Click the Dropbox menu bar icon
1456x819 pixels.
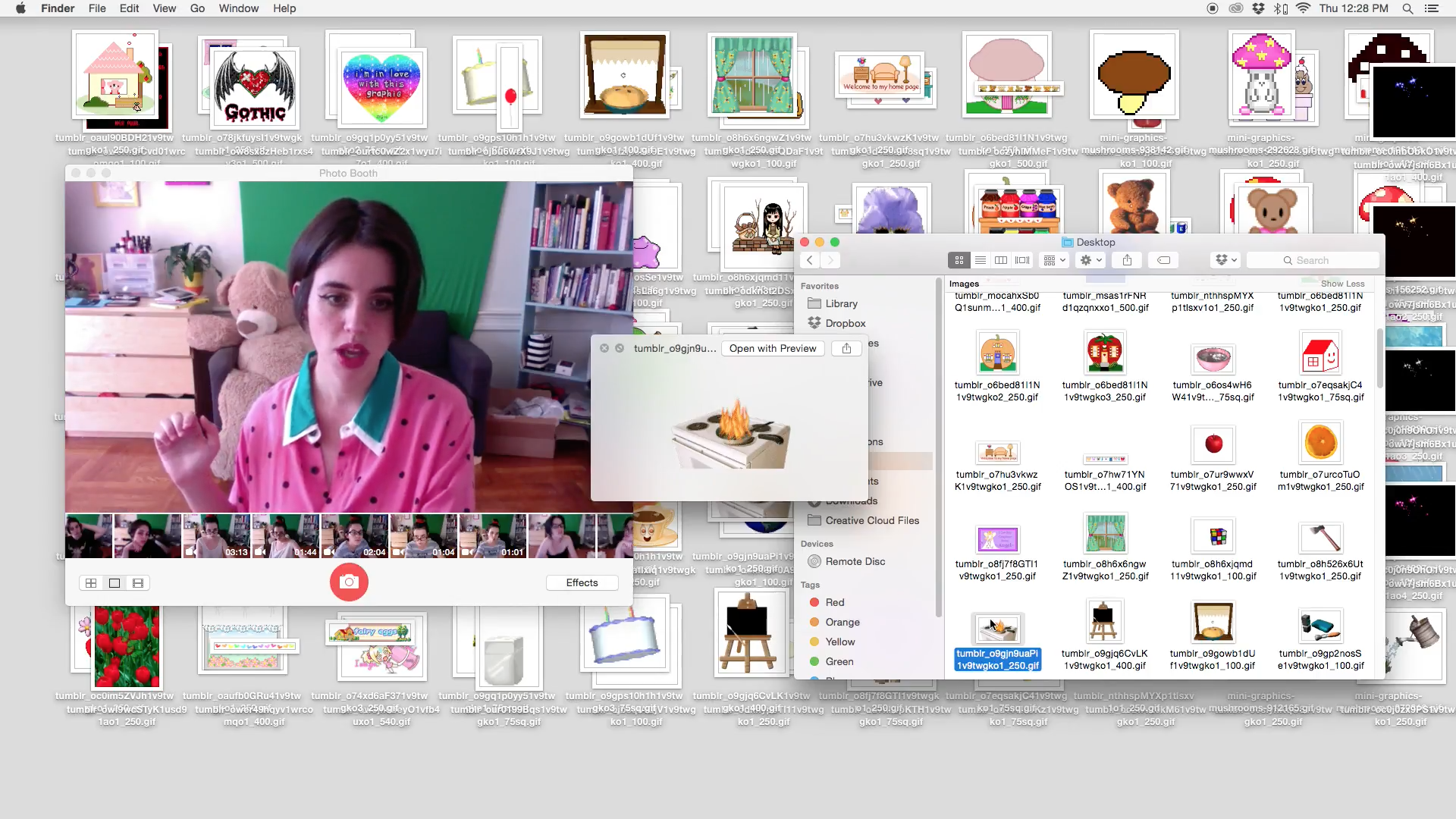tap(1258, 8)
